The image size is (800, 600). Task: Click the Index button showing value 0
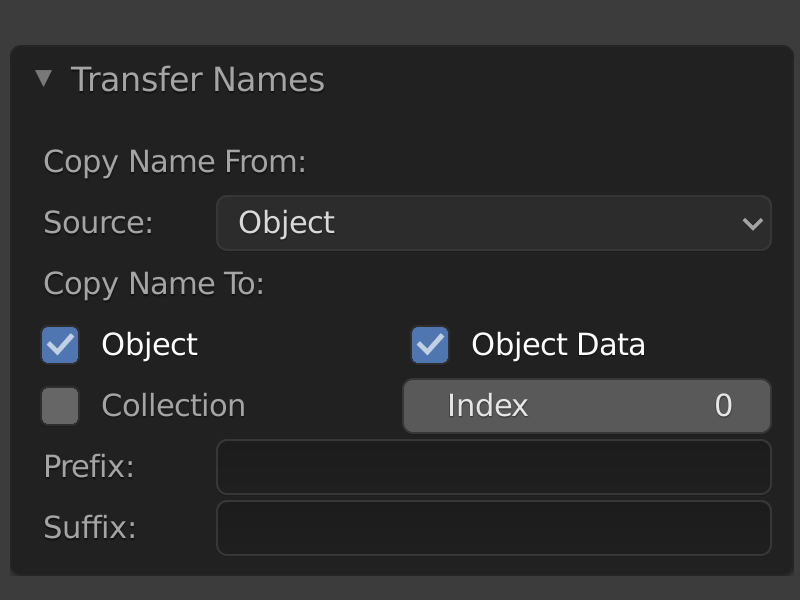pyautogui.click(x=586, y=405)
